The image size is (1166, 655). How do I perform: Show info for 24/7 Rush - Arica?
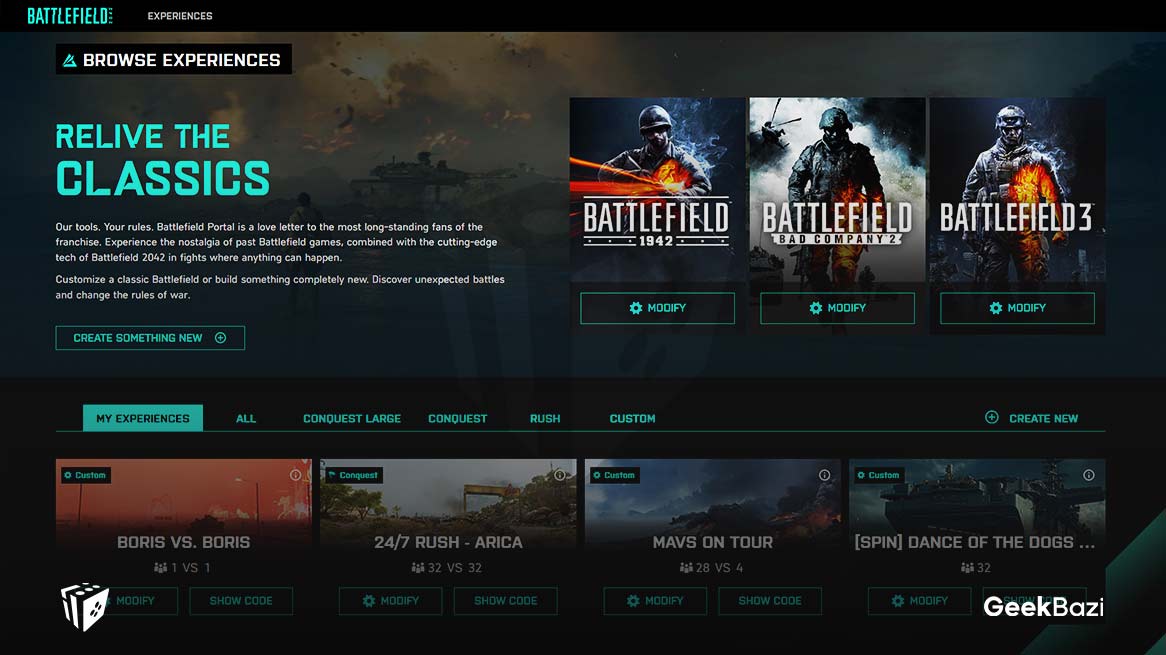[x=560, y=475]
